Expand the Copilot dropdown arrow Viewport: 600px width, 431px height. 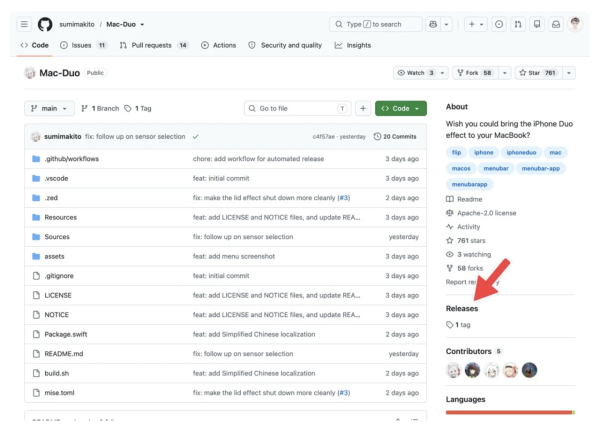point(446,24)
